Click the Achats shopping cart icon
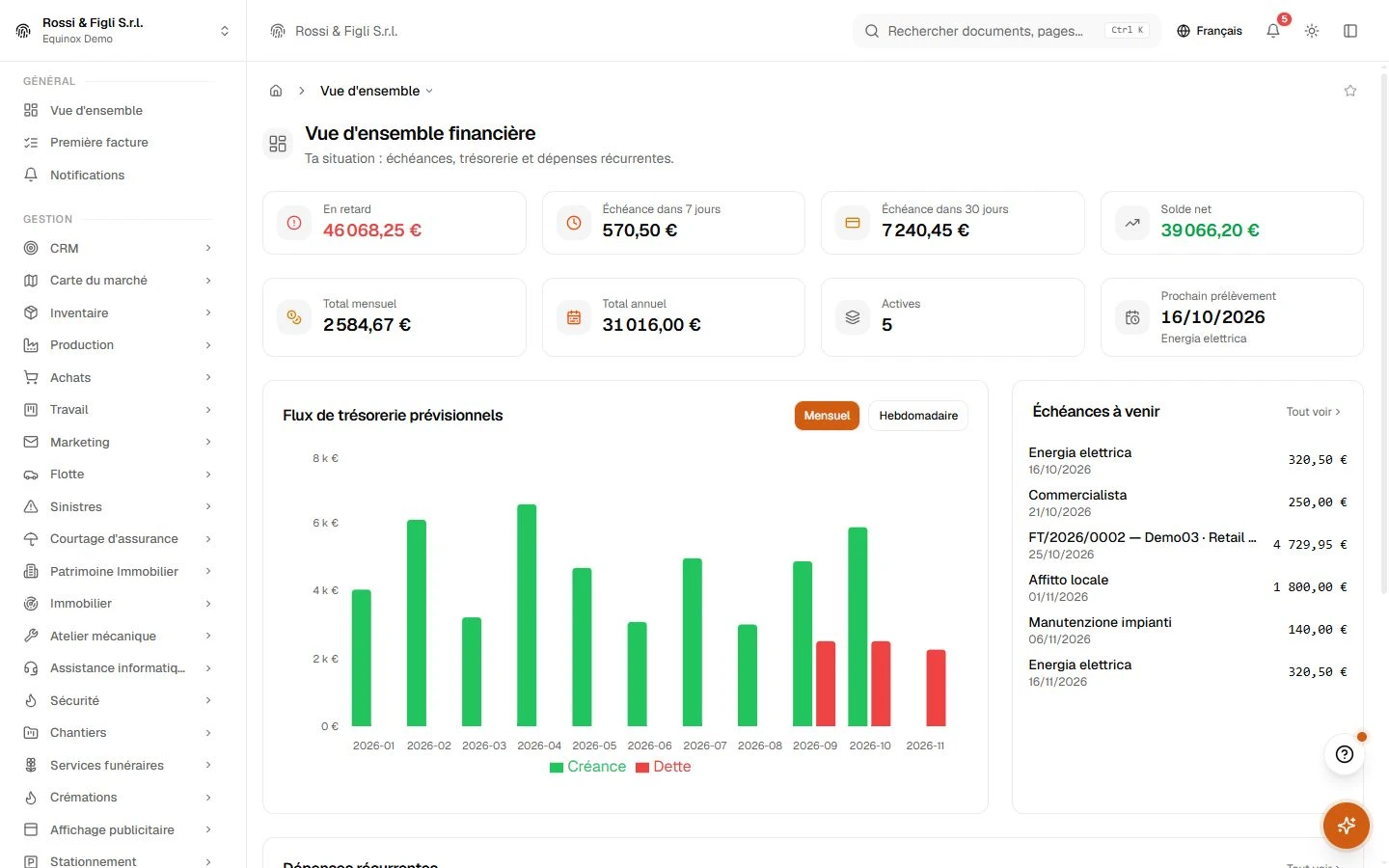 (x=31, y=377)
